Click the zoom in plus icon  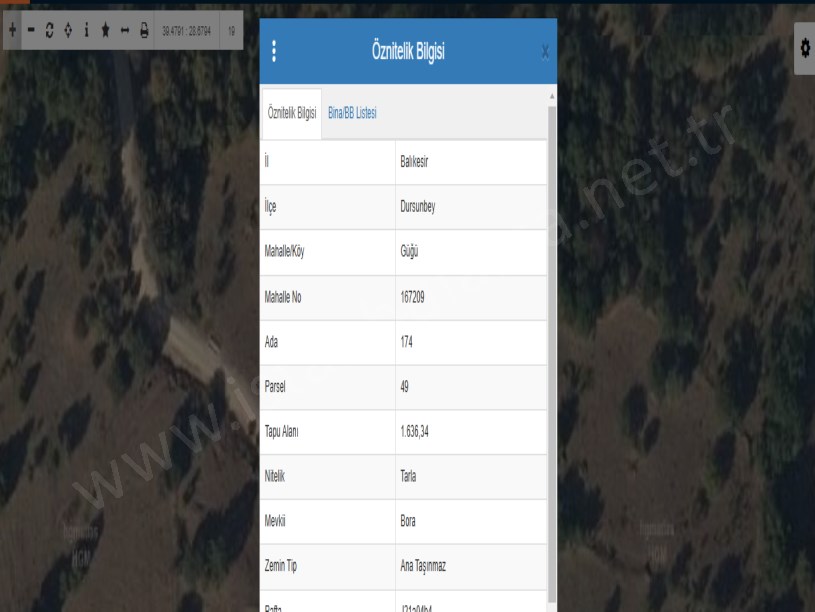pos(12,31)
